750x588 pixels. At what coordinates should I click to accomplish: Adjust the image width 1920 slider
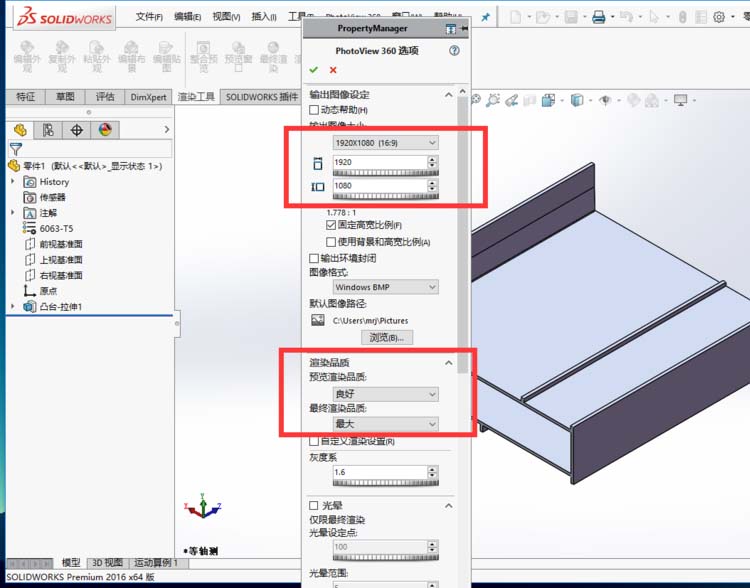(386, 172)
